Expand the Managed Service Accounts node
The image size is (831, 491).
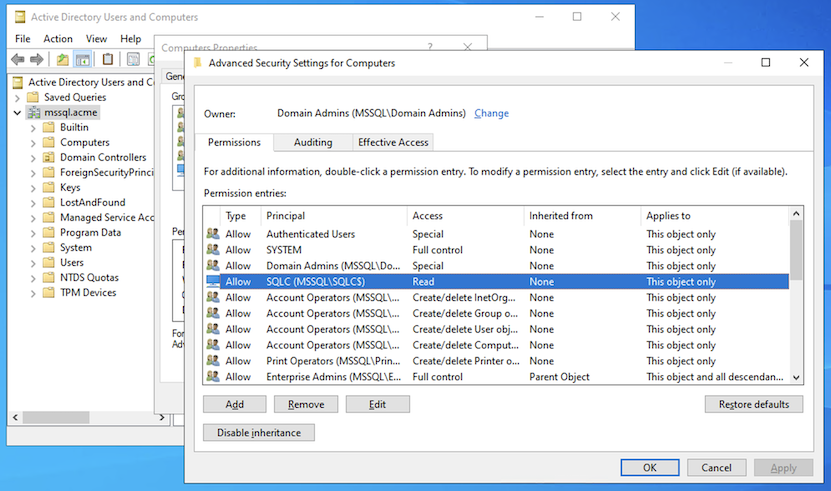click(33, 218)
